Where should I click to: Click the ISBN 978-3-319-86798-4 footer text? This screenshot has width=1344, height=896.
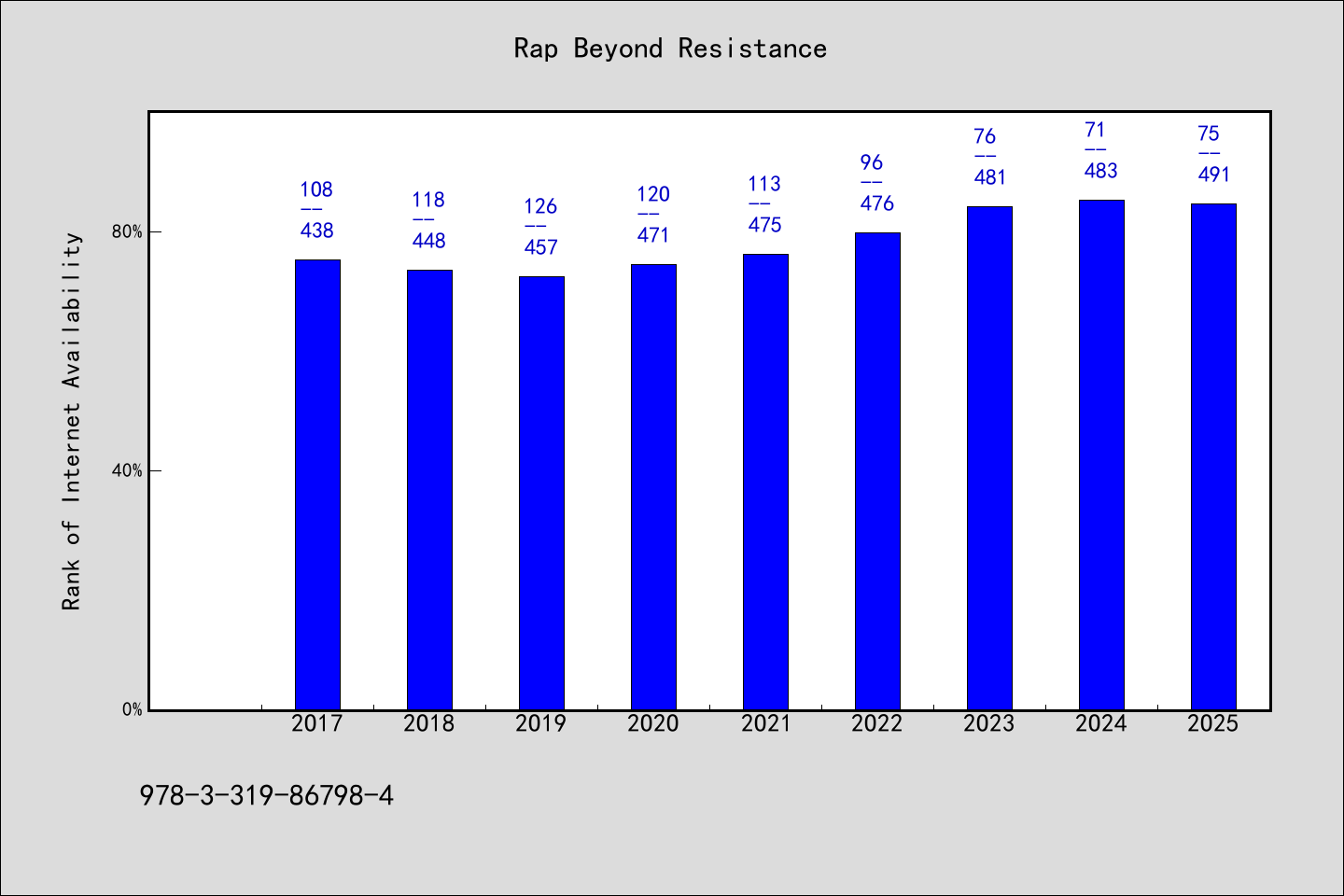click(x=267, y=795)
